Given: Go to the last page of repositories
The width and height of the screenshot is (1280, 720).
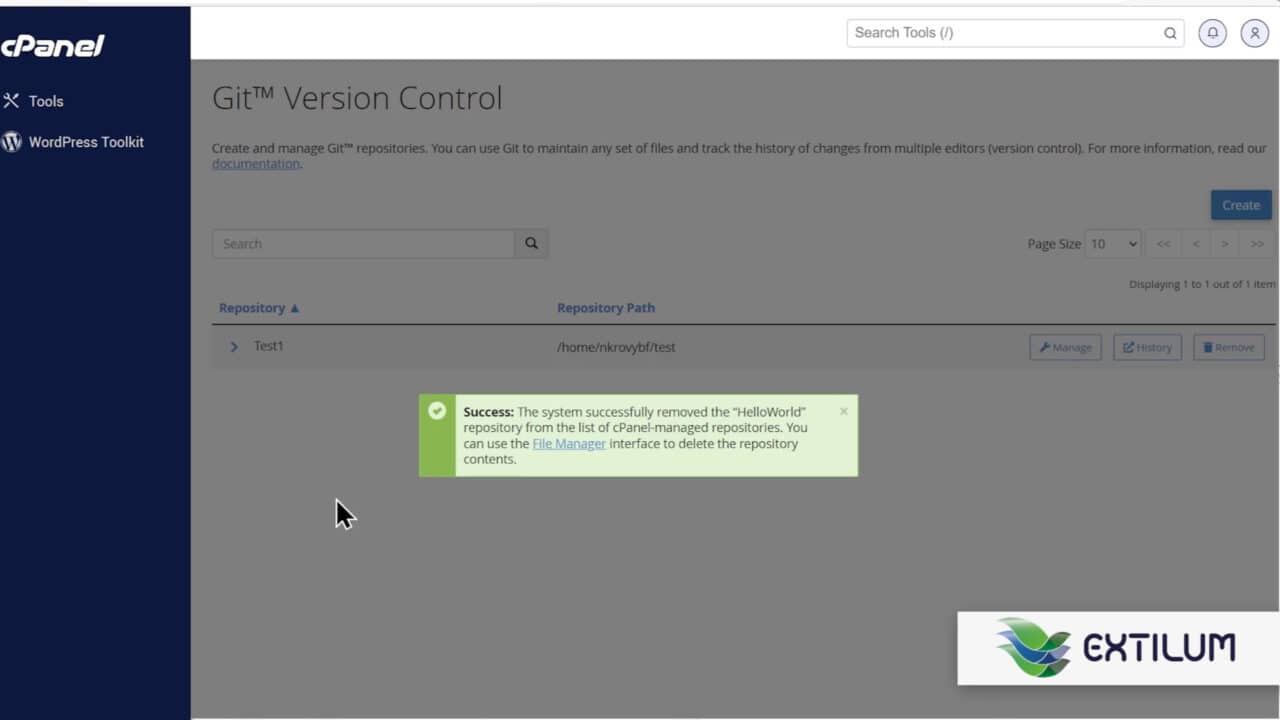Looking at the screenshot, I should tap(1256, 243).
